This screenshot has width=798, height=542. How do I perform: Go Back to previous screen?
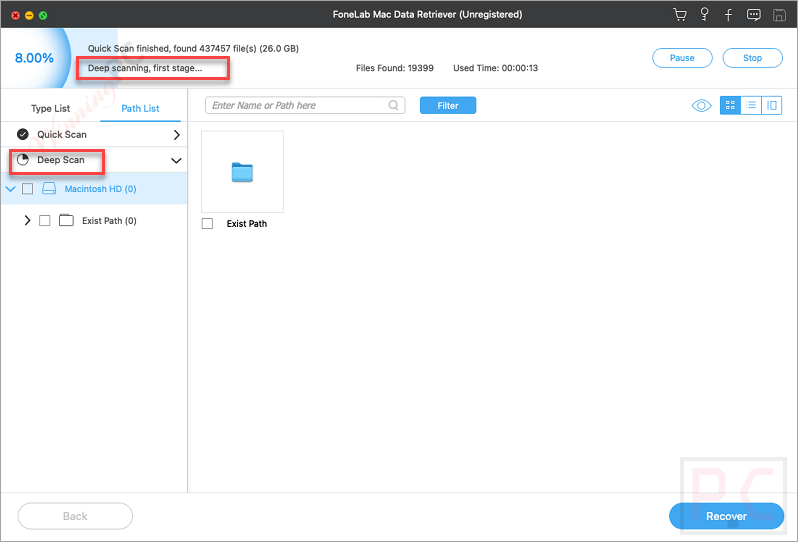75,516
